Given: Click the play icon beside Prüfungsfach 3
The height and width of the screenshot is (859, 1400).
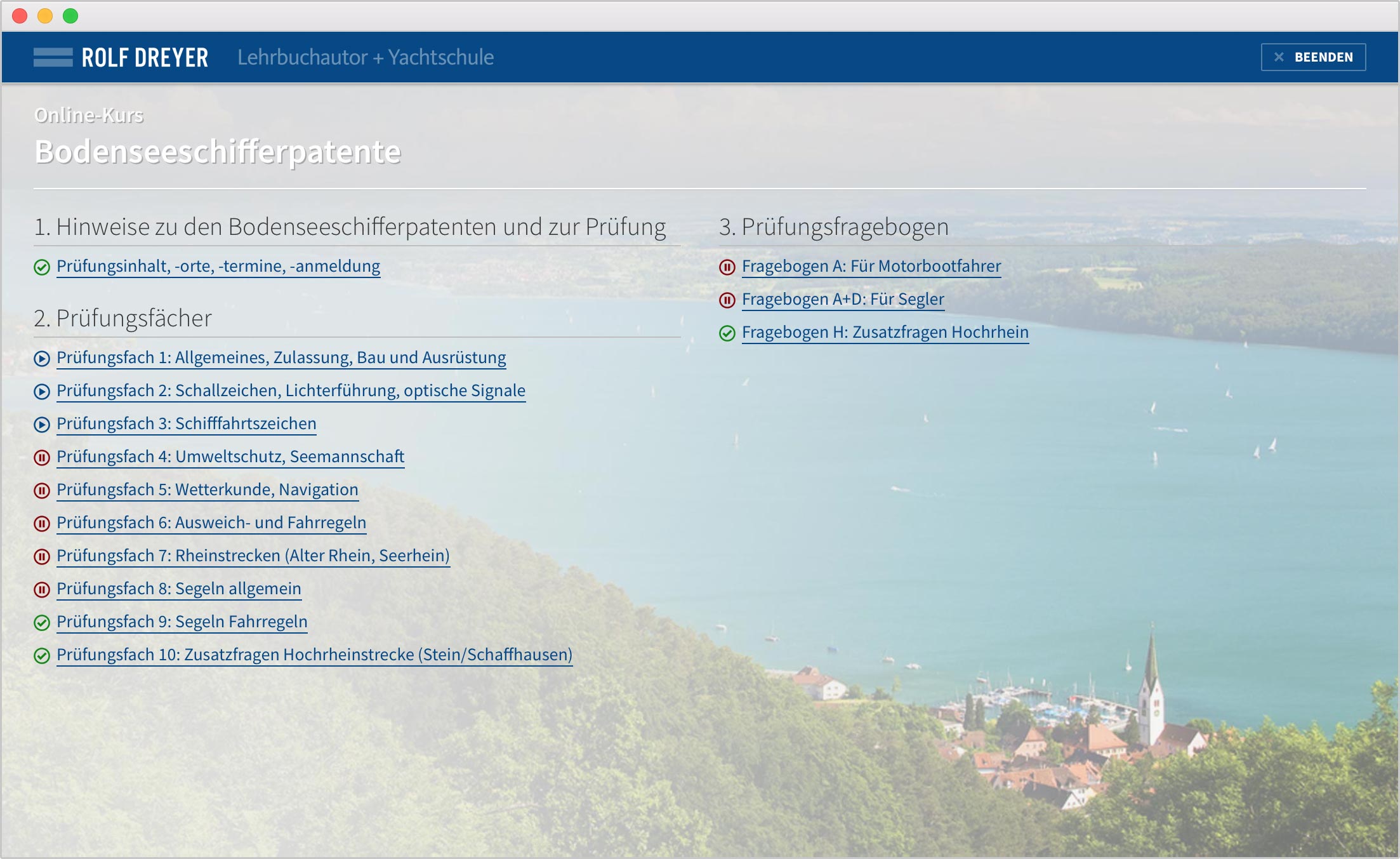Looking at the screenshot, I should click(x=42, y=425).
